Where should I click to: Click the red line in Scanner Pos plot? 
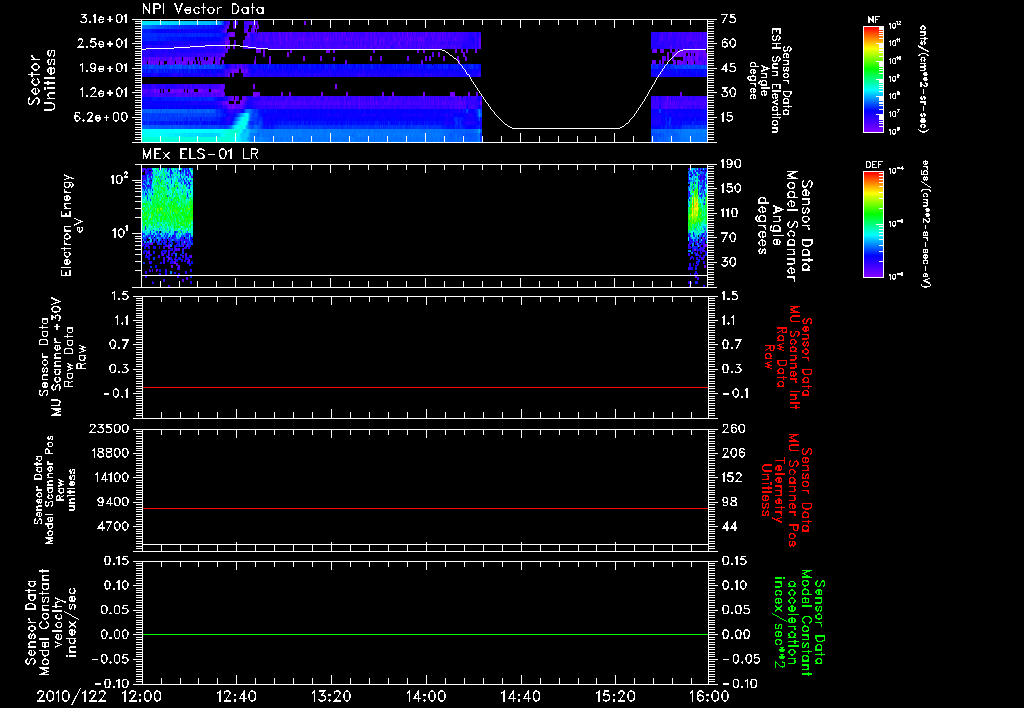pyautogui.click(x=425, y=508)
